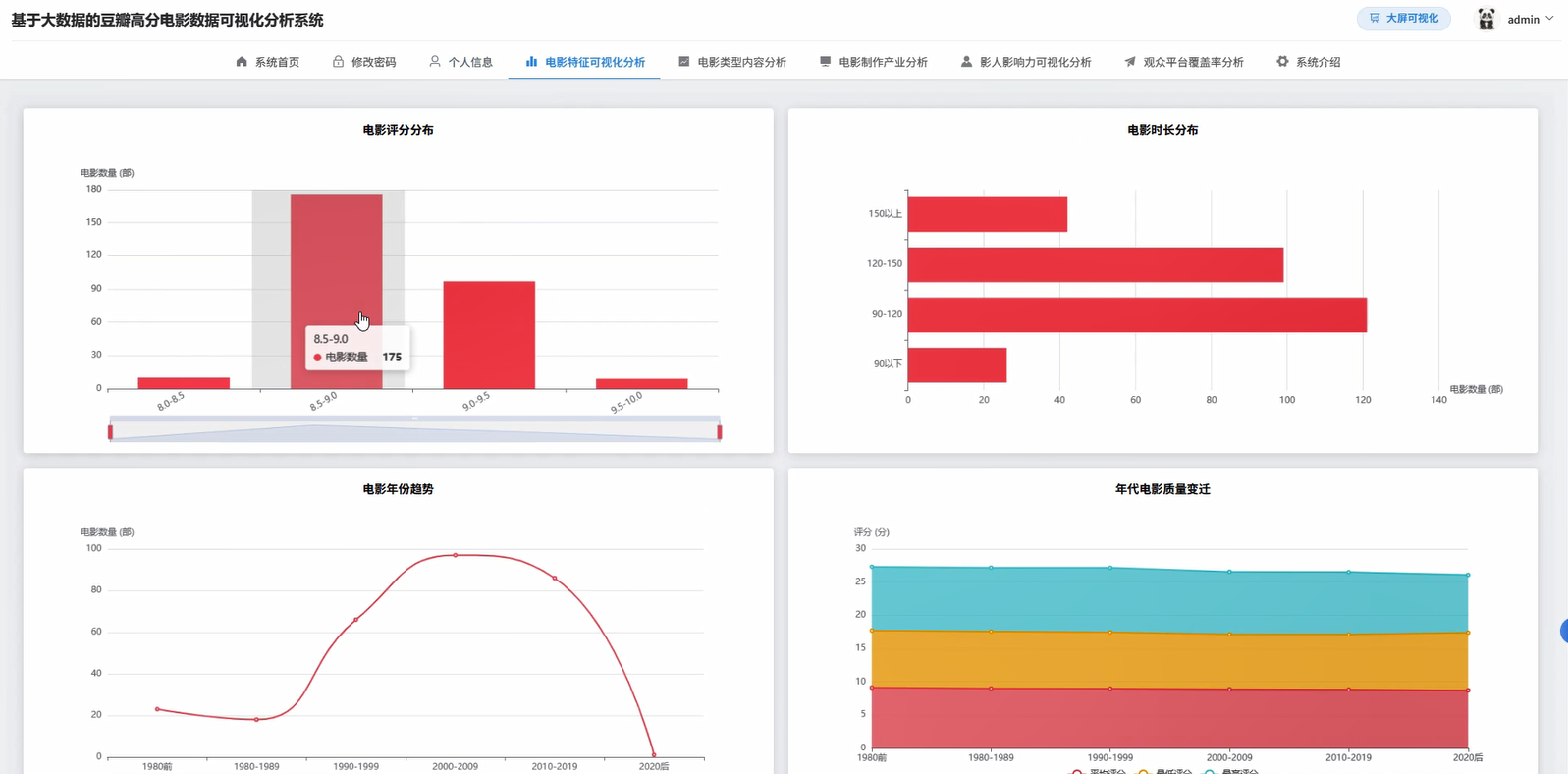Open the 大屏可视化 button
The width and height of the screenshot is (1568, 774).
pyautogui.click(x=1404, y=19)
